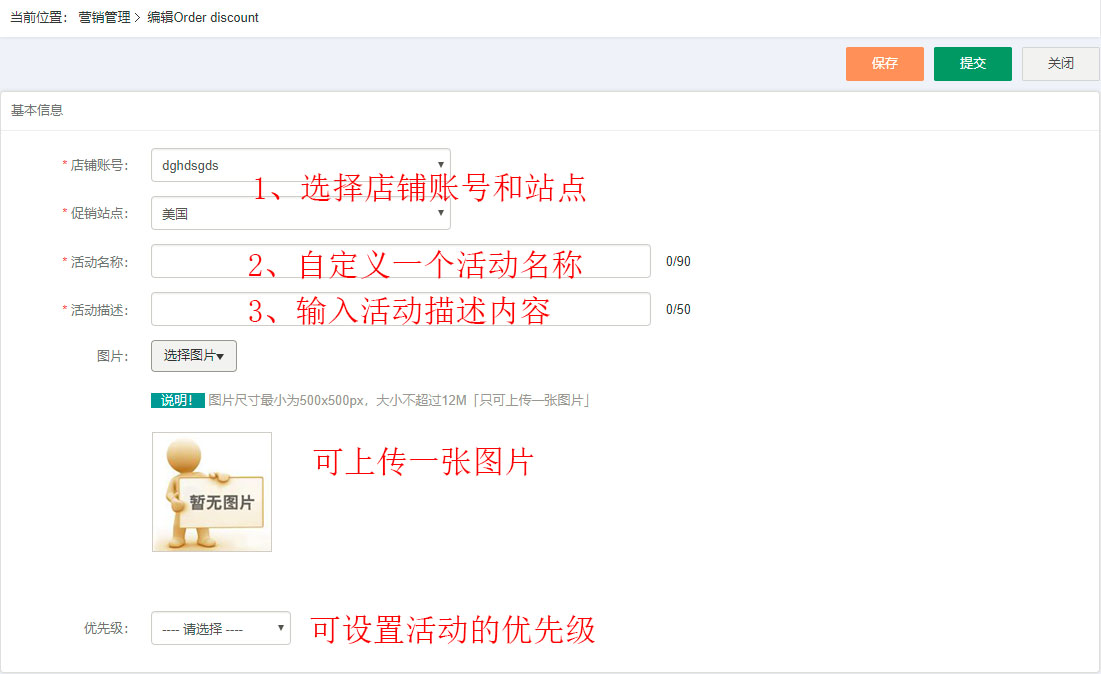Click the 优先级 field label
The image size is (1101, 674).
106,628
